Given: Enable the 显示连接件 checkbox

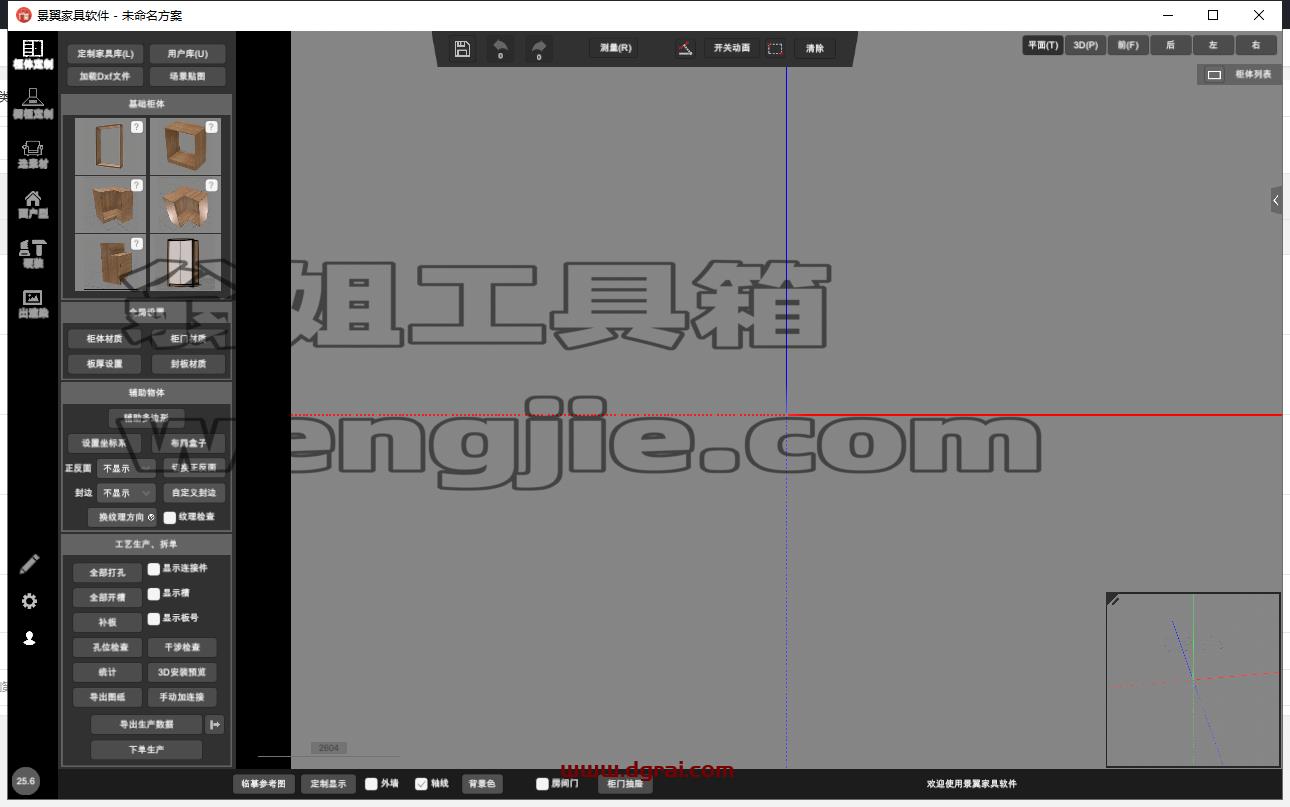Looking at the screenshot, I should 154,568.
